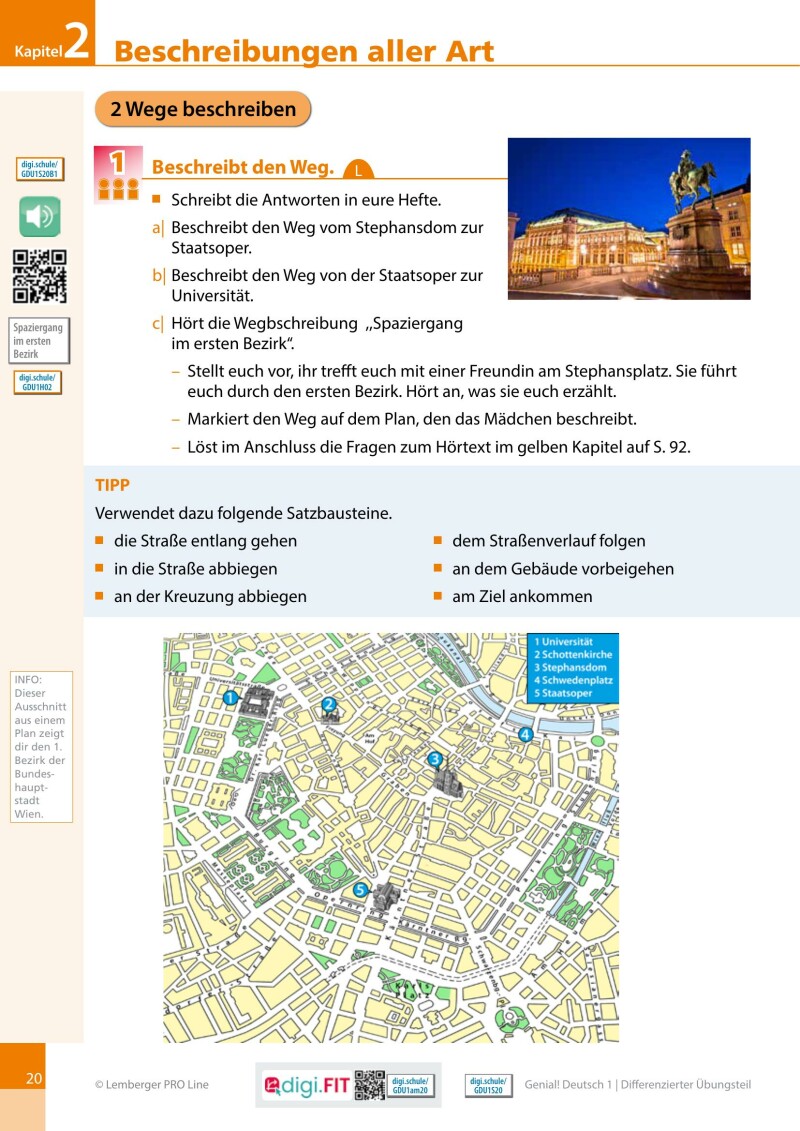Screen dimensions: 800x1131
Task: Click the phrase 'in die Straße abbiegen'
Action: (x=195, y=568)
